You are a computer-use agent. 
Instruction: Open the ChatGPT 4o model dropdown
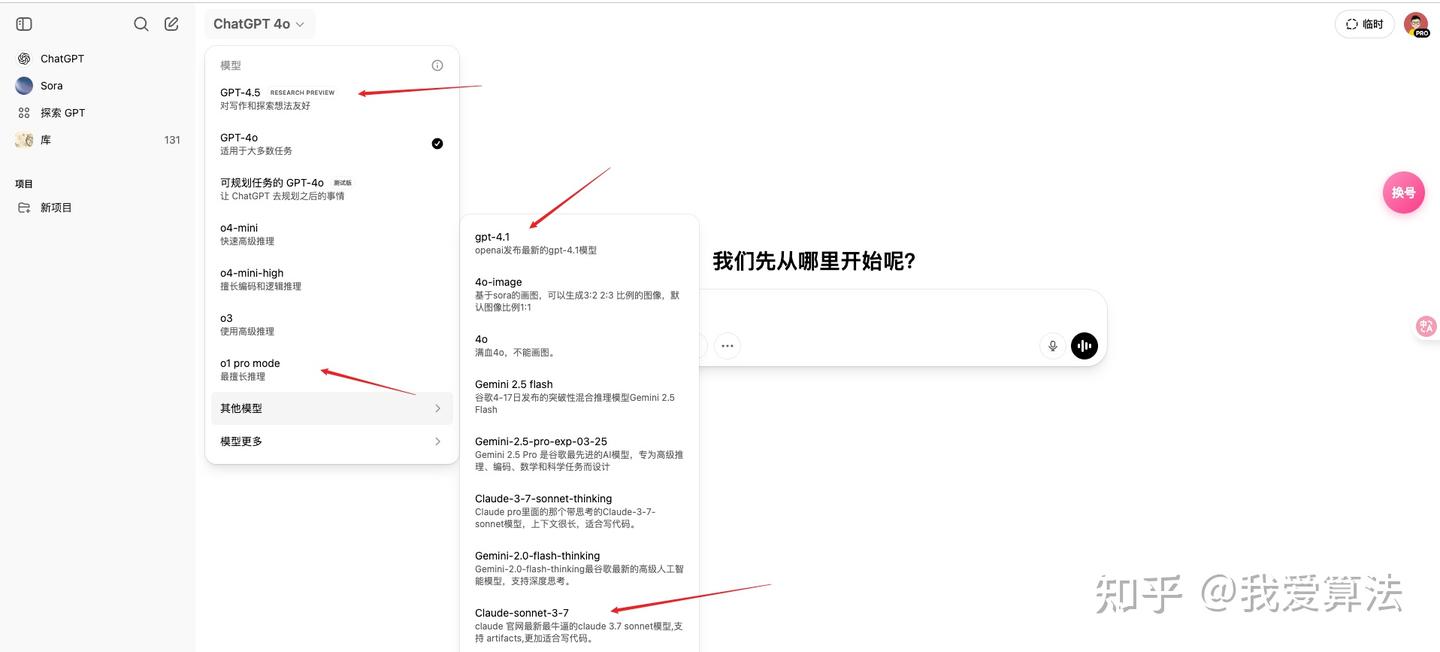259,24
